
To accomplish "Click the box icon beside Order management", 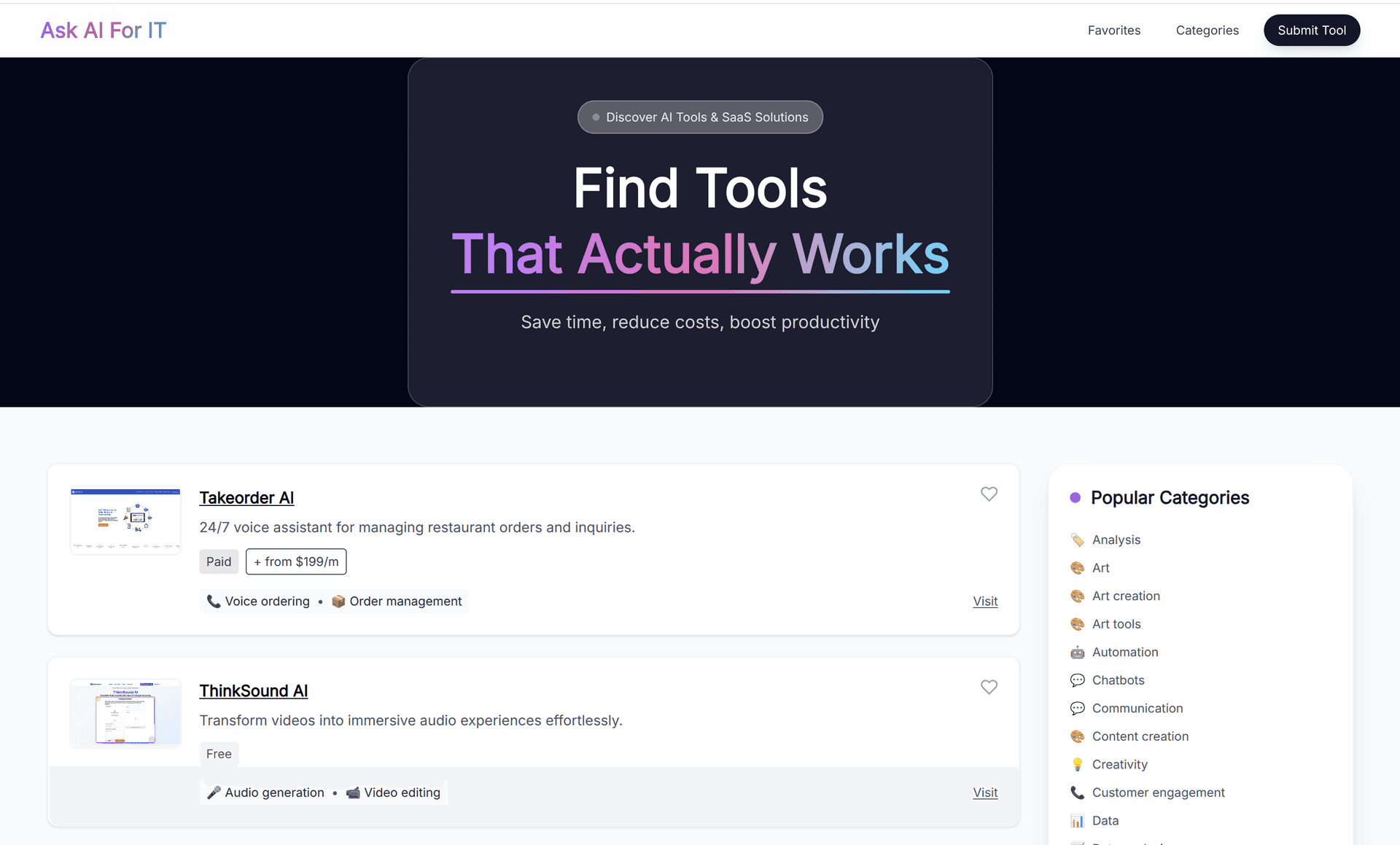I will (338, 601).
